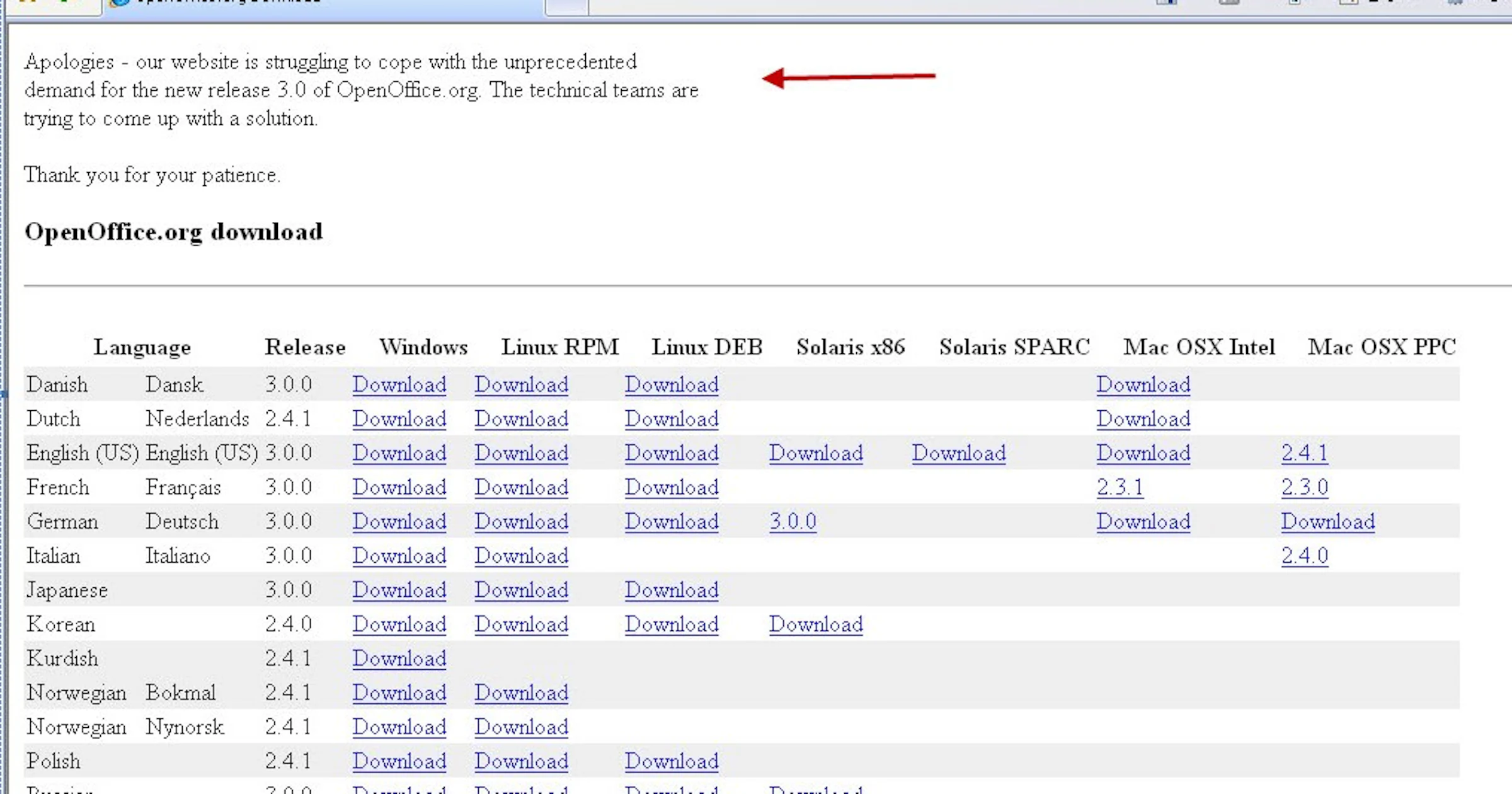Image resolution: width=1512 pixels, height=794 pixels.
Task: Click the 'Linux RPM' column header
Action: 560,347
